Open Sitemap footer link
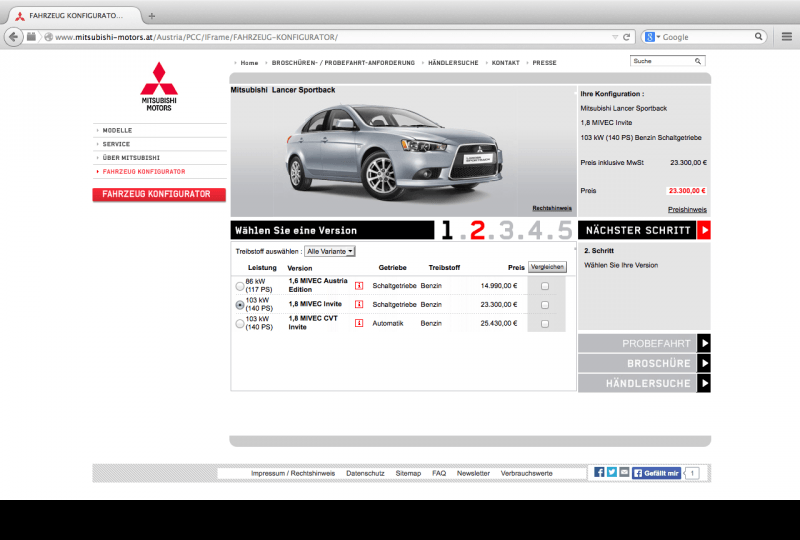Screen dimensions: 800x540 point(408,474)
